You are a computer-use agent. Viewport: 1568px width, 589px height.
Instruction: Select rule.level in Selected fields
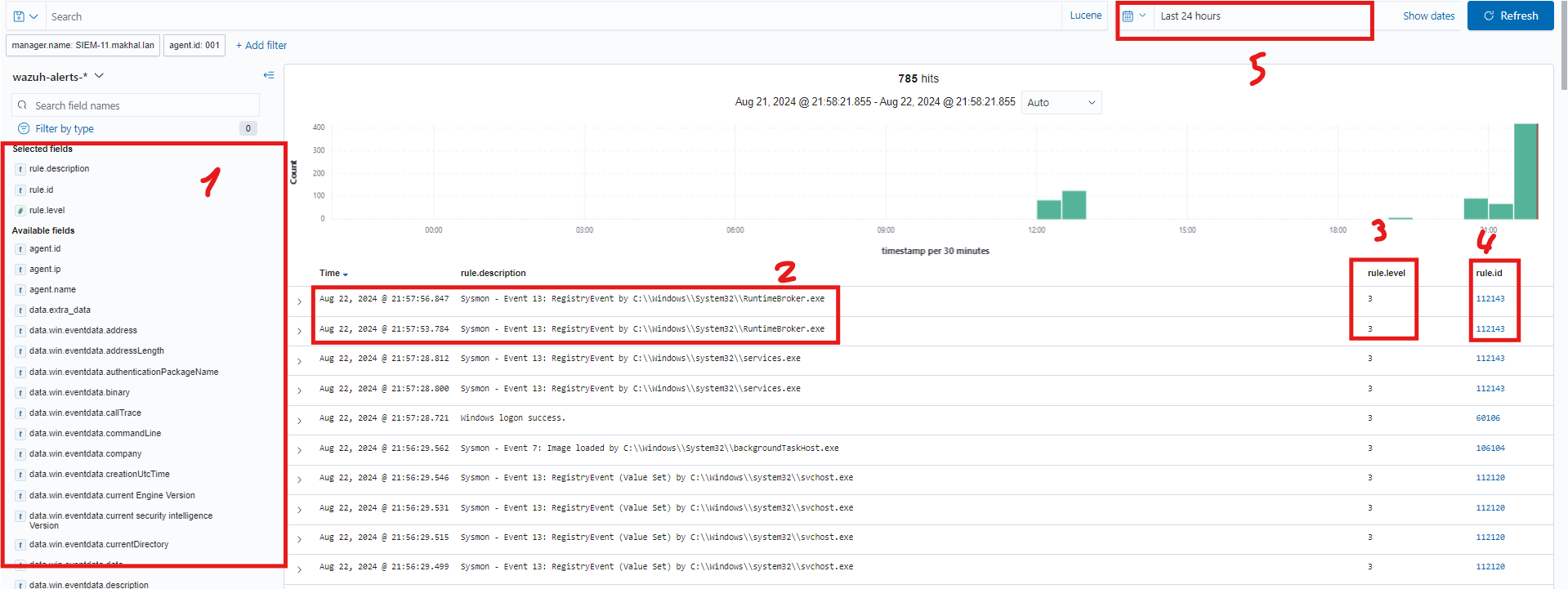coord(47,211)
